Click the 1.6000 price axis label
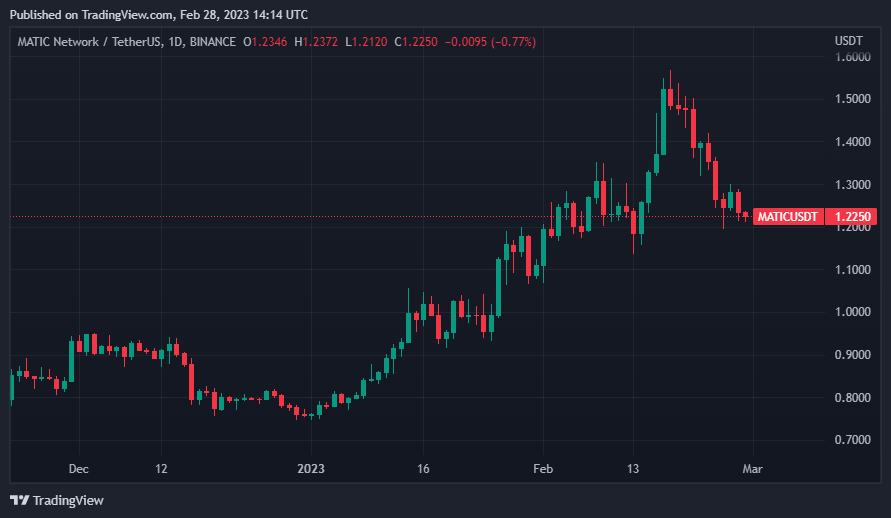This screenshot has height=518, width=891. click(852, 57)
